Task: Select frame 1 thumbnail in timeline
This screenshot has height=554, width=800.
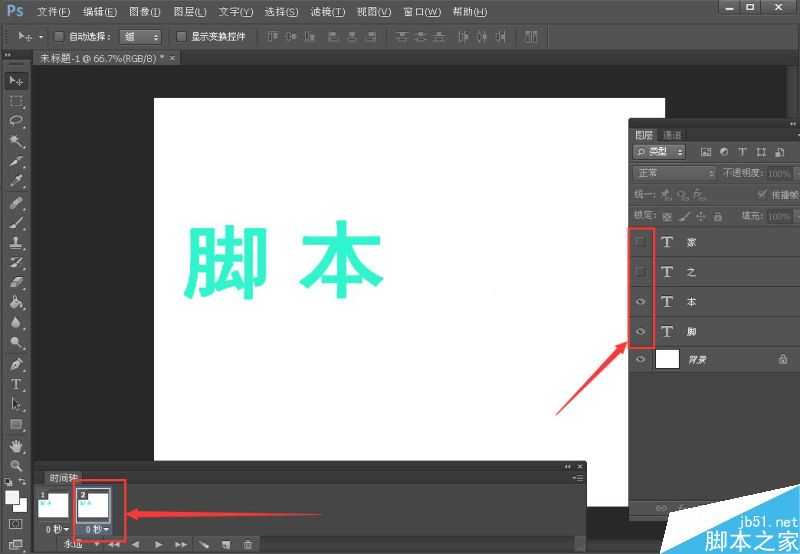Action: click(53, 506)
